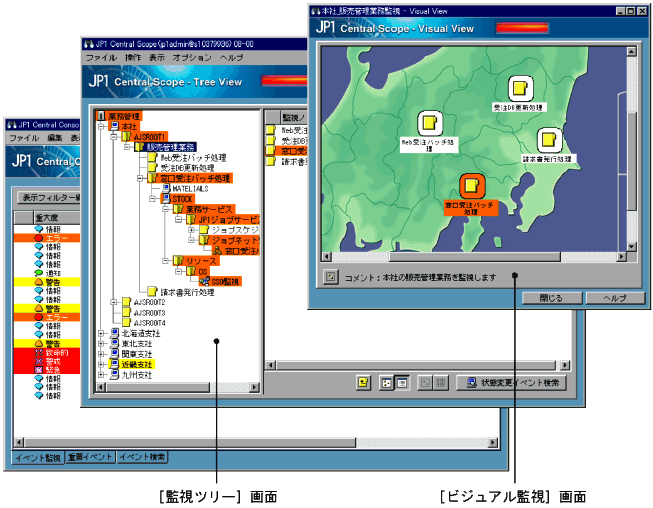Screen dimensions: 653x508
Task: Click the 九州支社 computer icon
Action: 115,375
